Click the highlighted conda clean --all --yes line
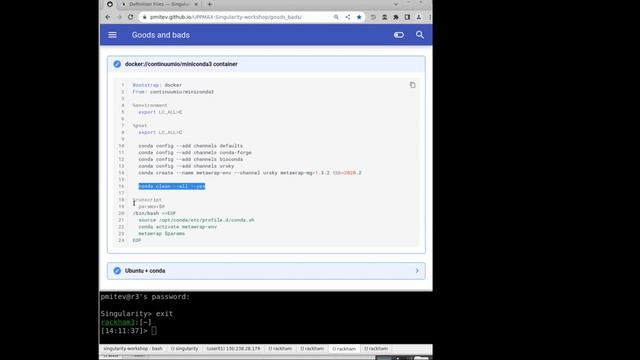This screenshot has height=360, width=640. 172,186
